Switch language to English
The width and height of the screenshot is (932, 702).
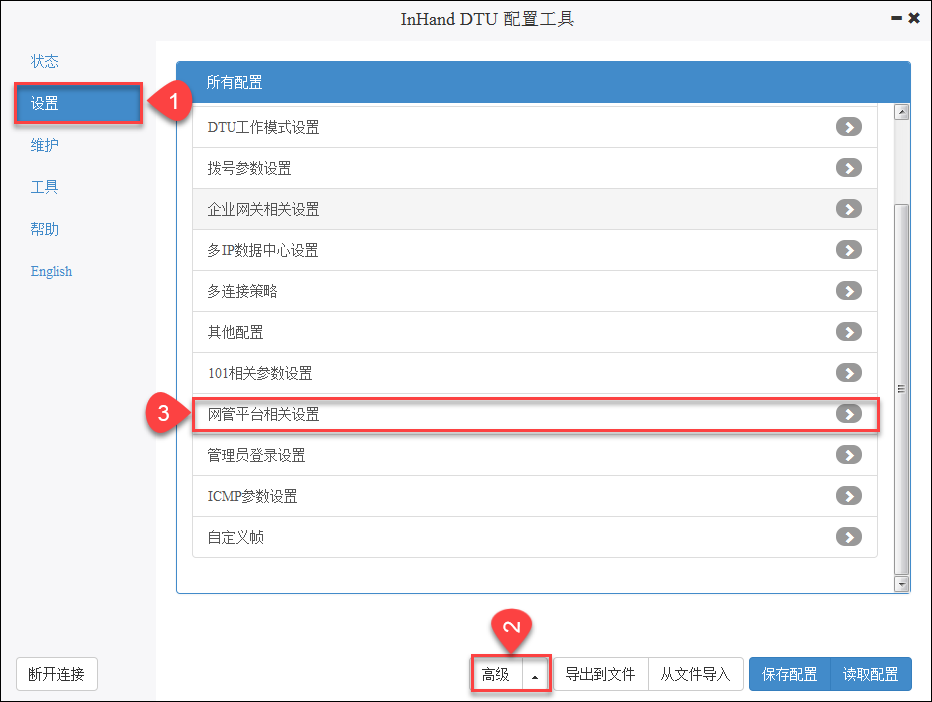pos(51,271)
